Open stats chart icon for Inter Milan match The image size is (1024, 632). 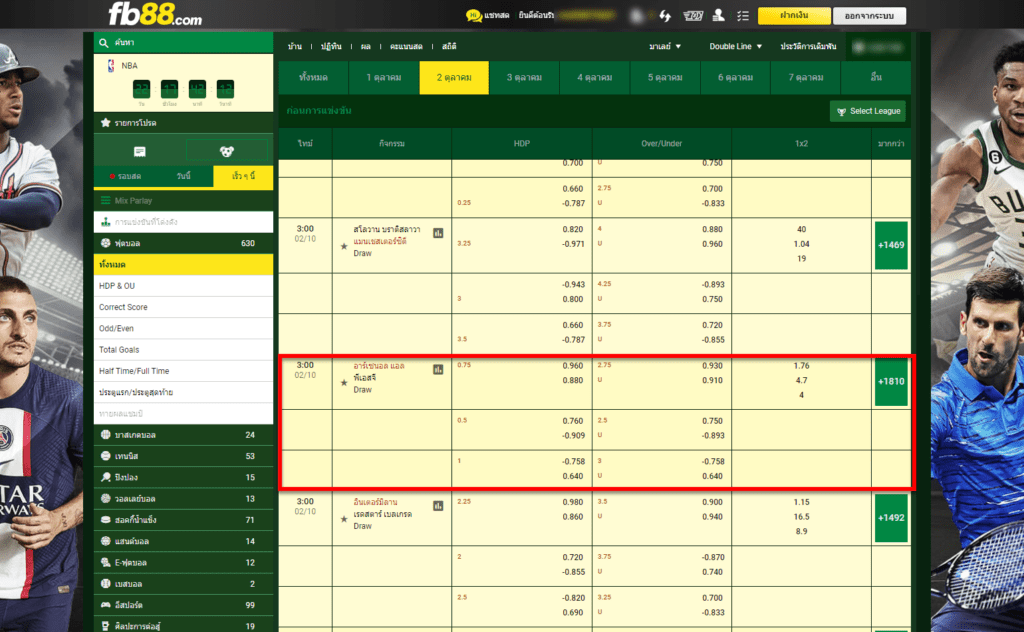click(438, 506)
